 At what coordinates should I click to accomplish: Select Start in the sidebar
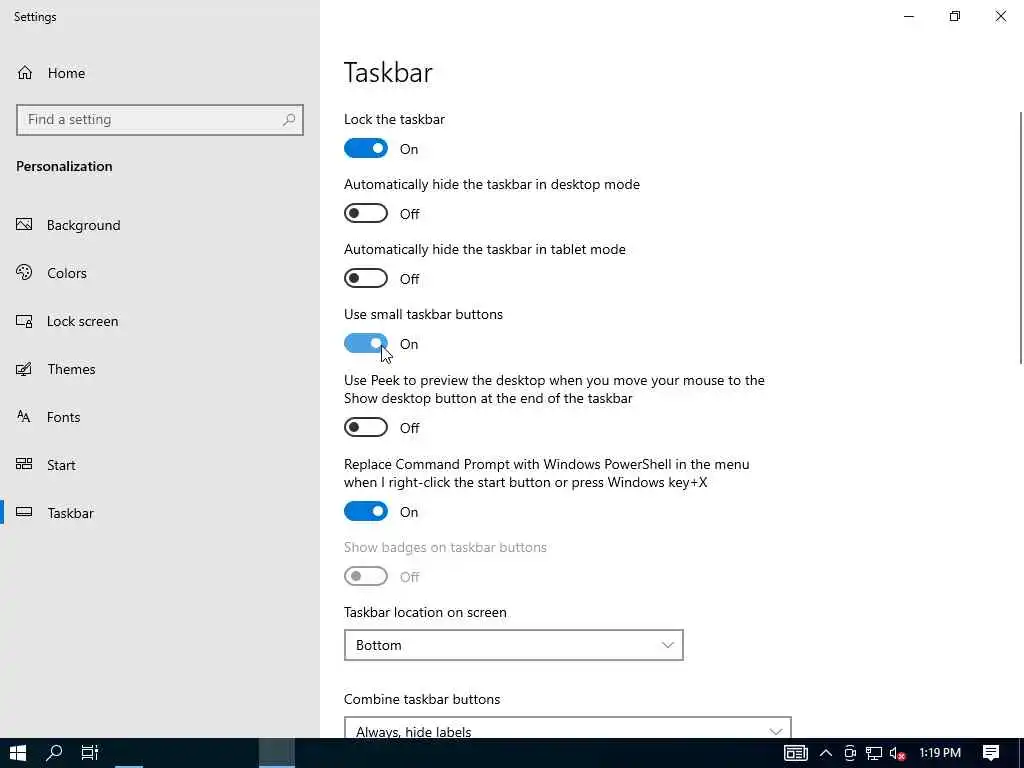(x=159, y=465)
